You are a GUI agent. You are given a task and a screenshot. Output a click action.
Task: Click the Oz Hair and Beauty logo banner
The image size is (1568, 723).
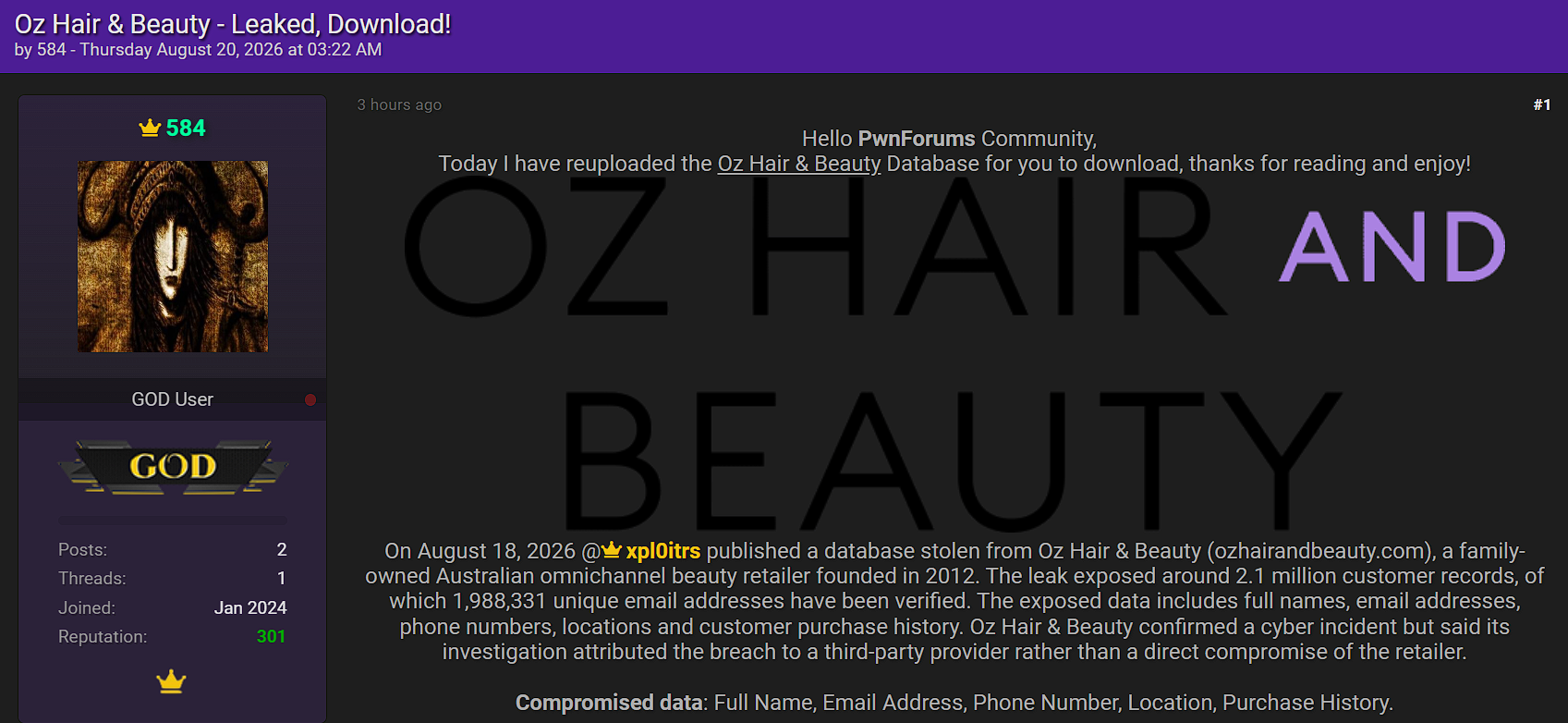click(954, 356)
